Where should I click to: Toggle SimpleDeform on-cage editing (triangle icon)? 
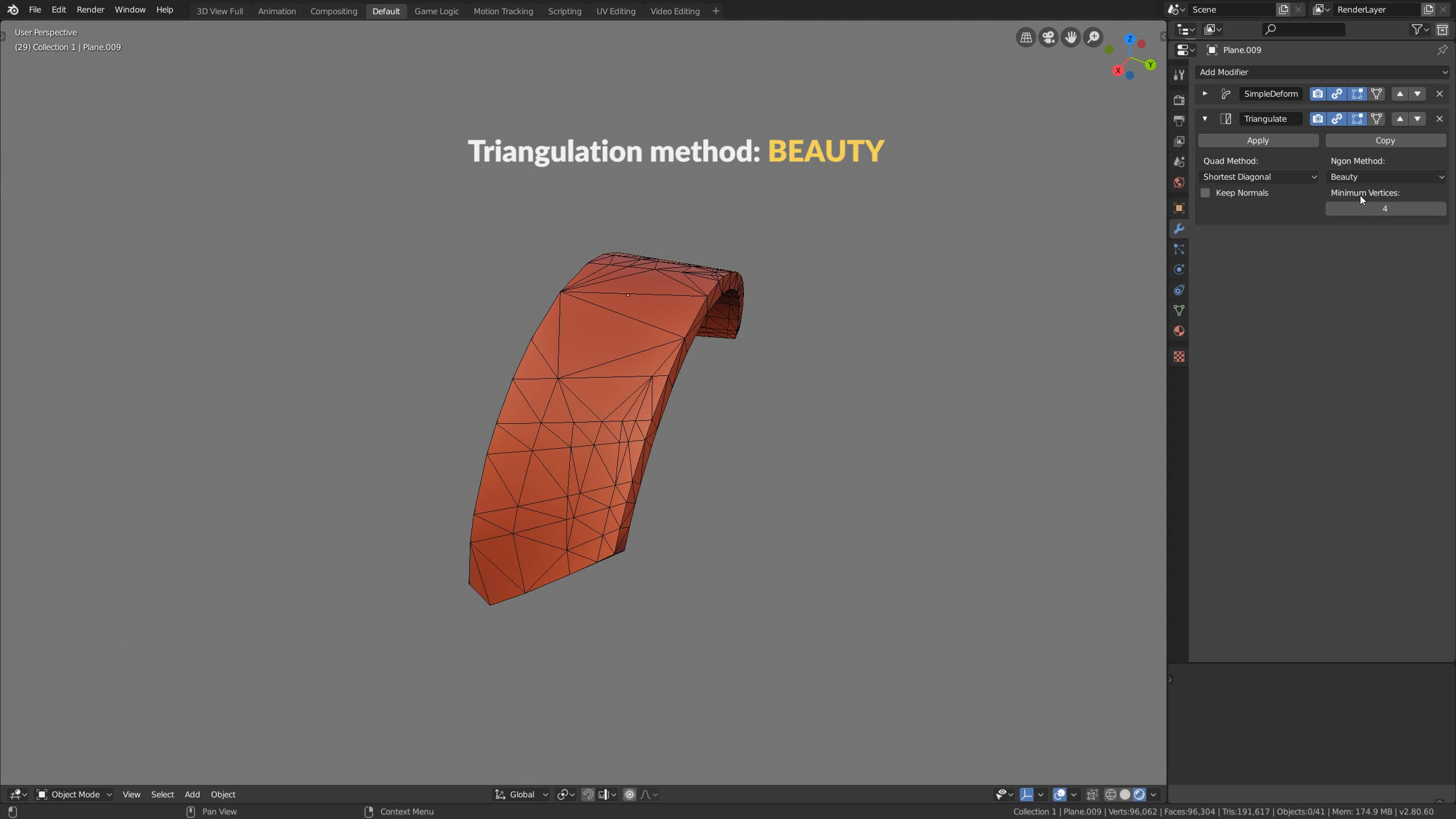click(1376, 94)
